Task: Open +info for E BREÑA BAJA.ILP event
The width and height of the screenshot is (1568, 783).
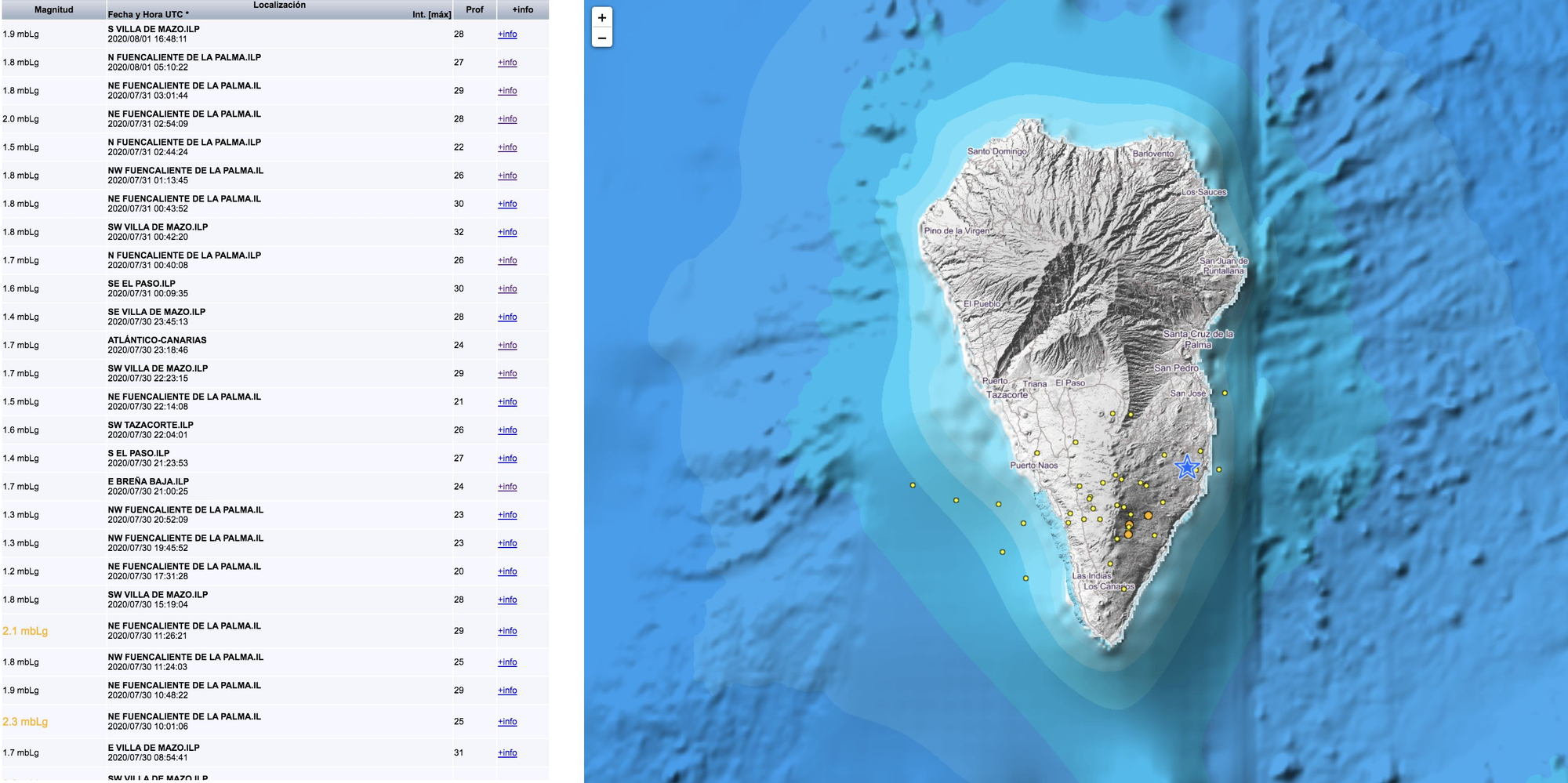Action: pos(507,486)
